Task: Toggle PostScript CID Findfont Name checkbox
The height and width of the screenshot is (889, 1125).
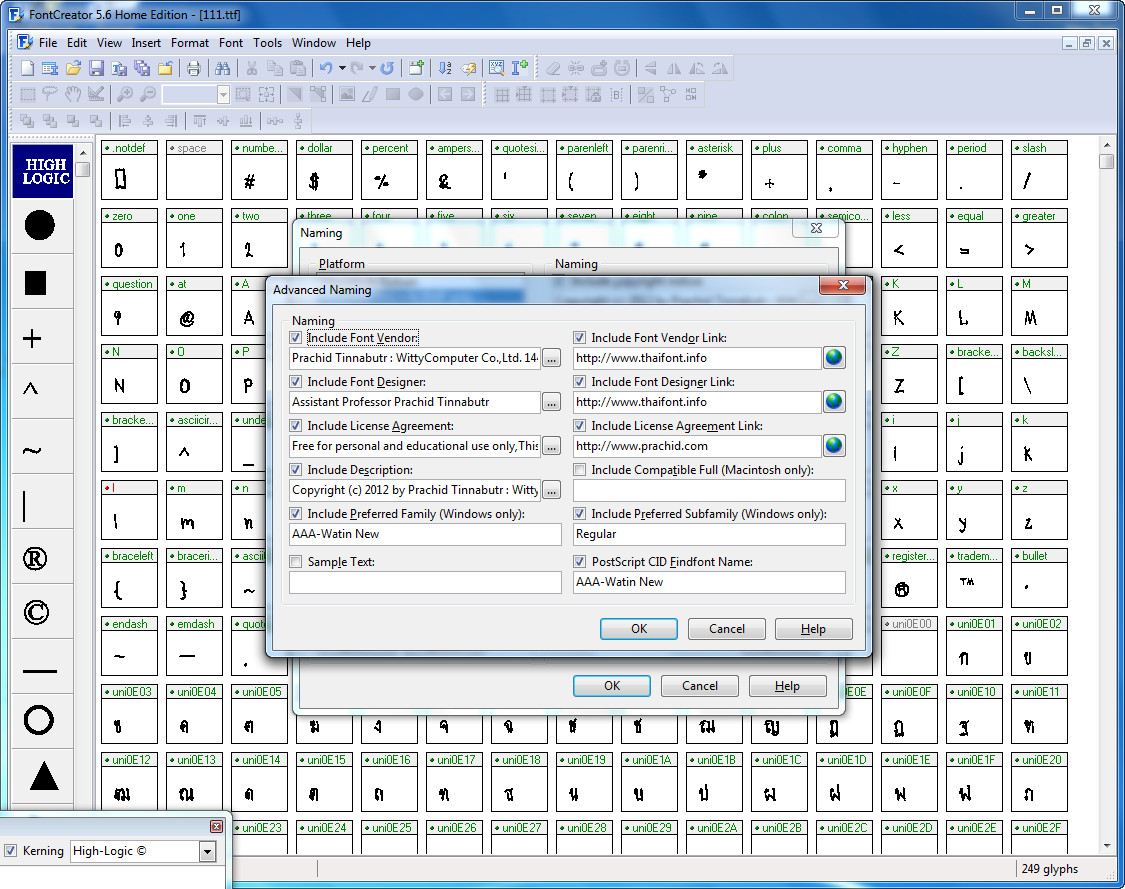Action: 580,562
